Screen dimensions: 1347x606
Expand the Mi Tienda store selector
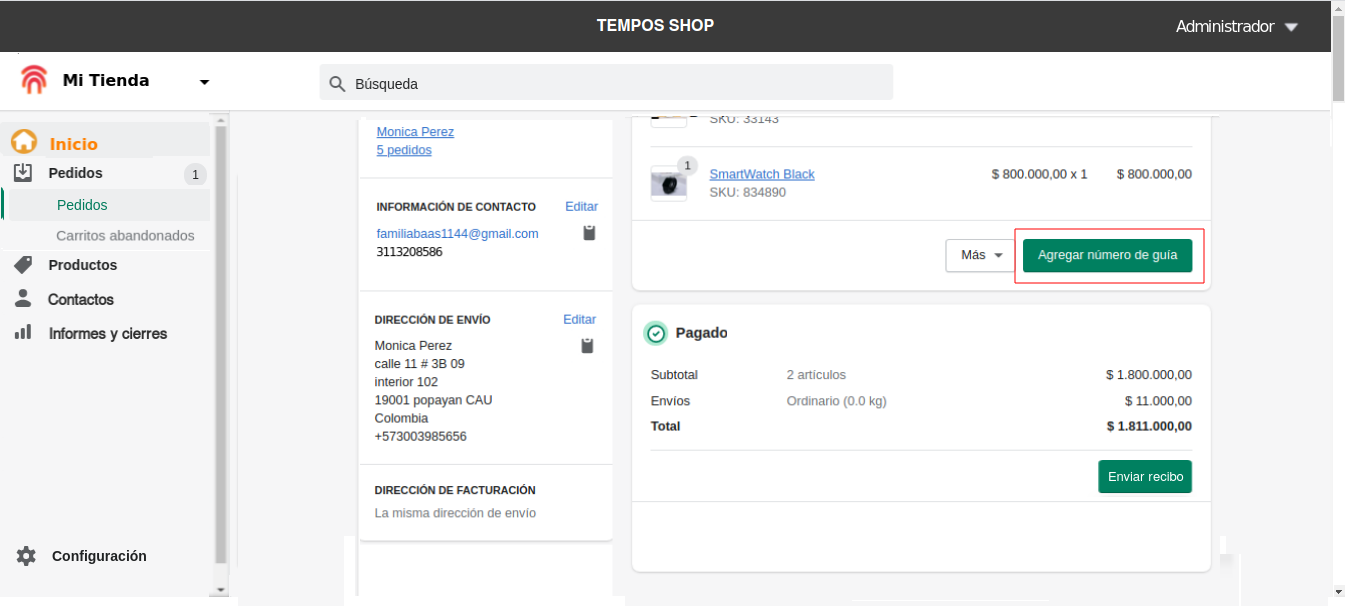204,82
